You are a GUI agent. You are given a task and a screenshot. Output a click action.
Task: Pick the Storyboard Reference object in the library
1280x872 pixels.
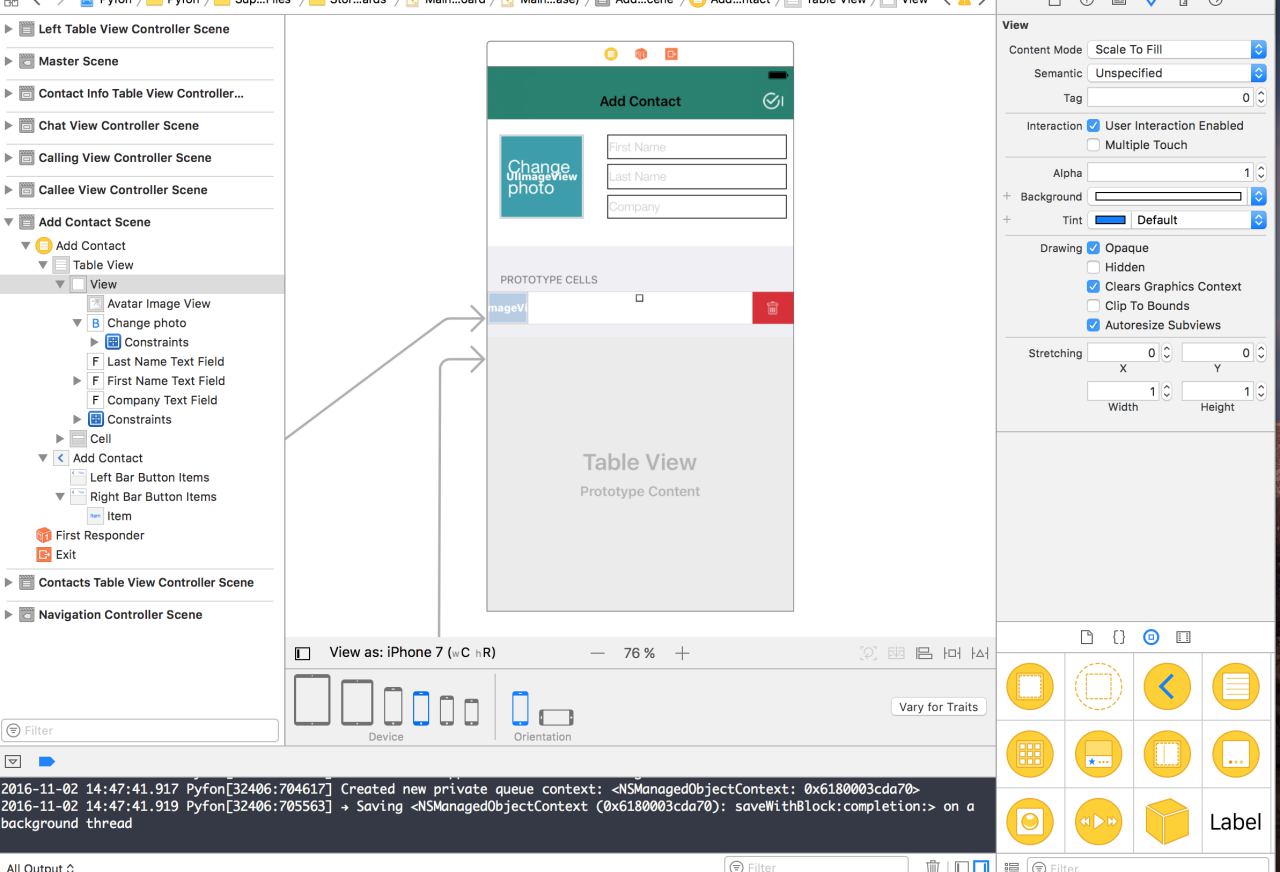(1097, 688)
